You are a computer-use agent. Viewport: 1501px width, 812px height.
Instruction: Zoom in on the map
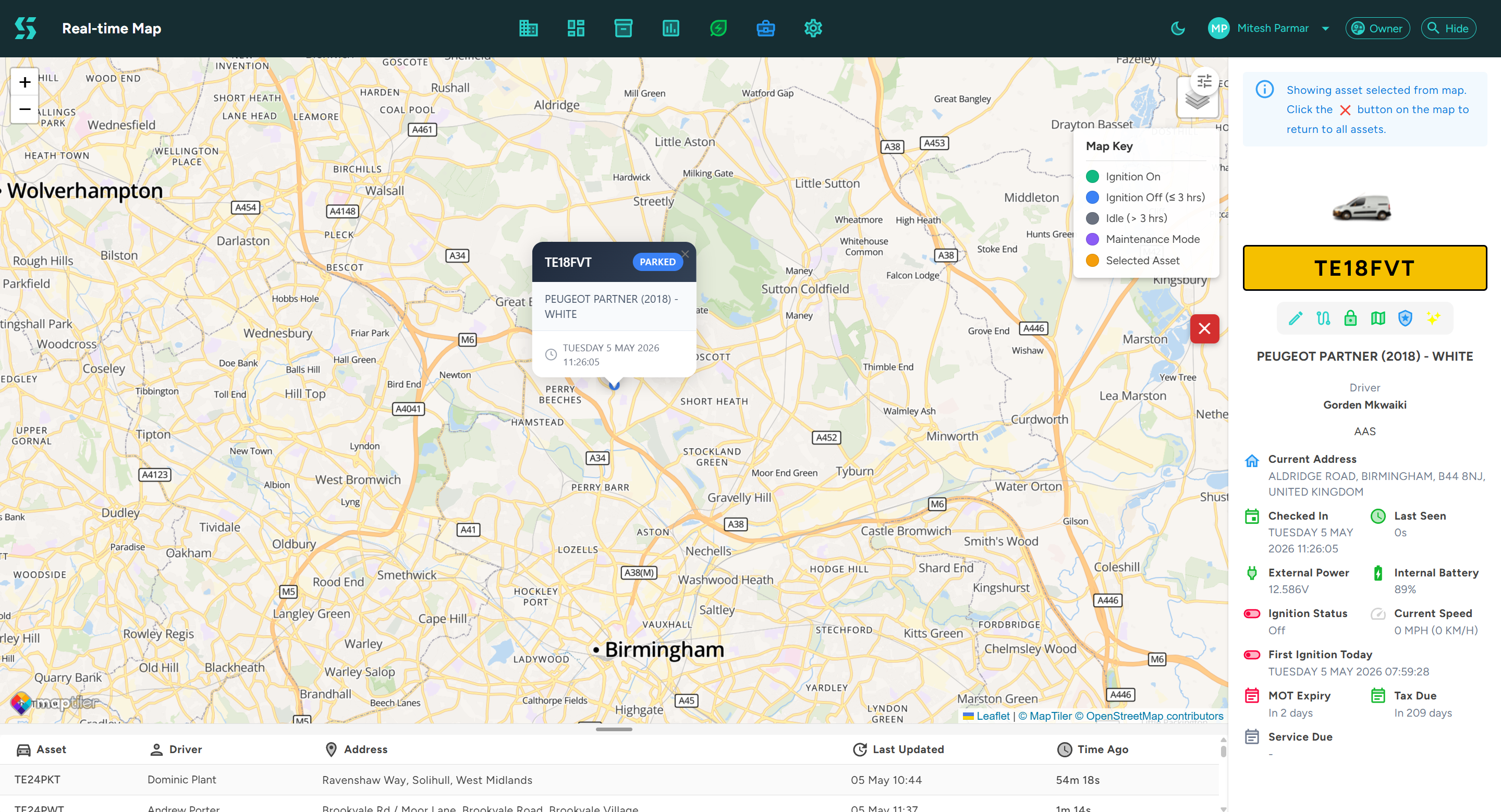pyautogui.click(x=25, y=82)
